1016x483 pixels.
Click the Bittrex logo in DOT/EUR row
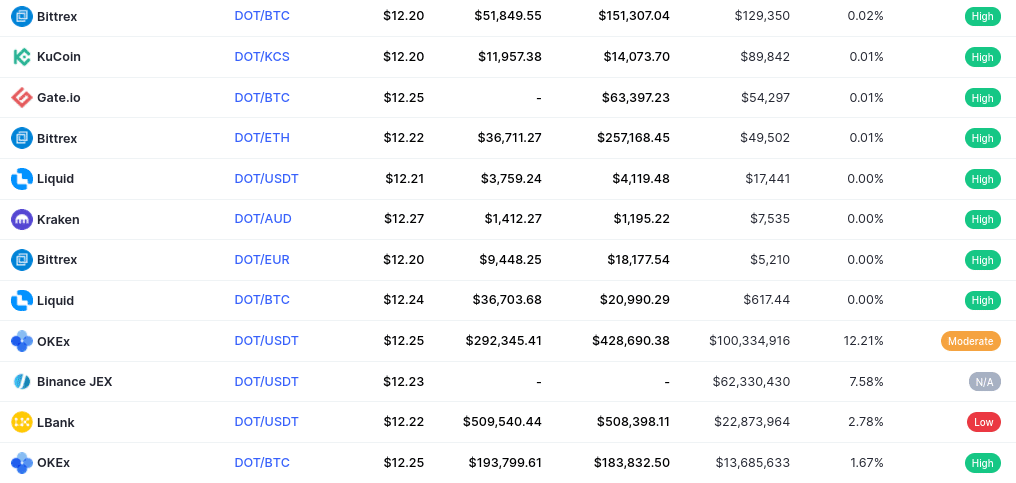pos(22,260)
